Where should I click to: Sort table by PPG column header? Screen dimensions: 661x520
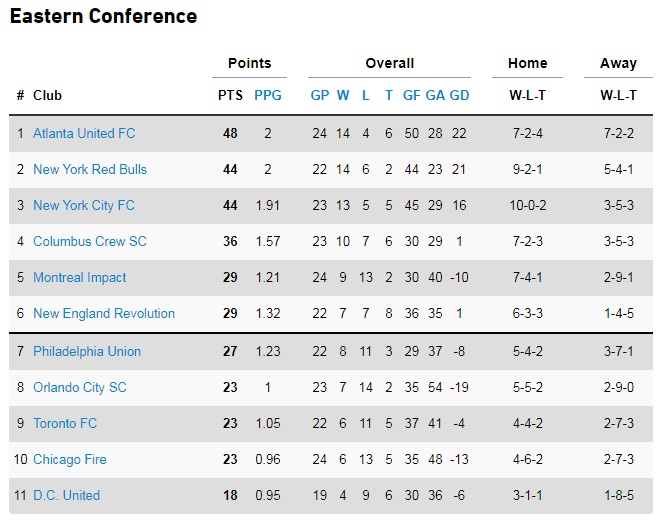pos(268,95)
